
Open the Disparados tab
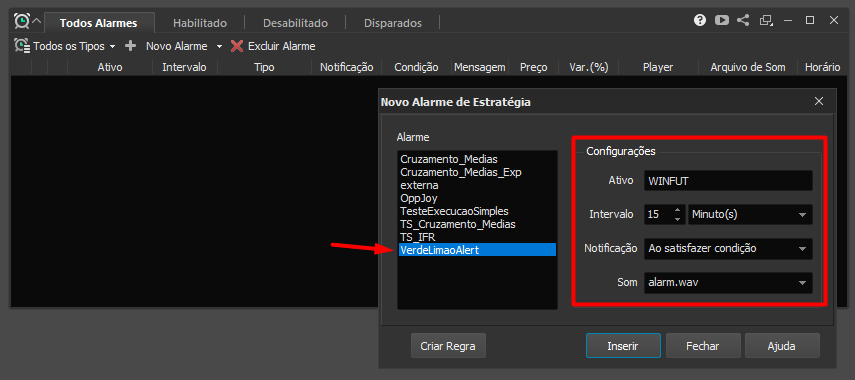pyautogui.click(x=393, y=23)
